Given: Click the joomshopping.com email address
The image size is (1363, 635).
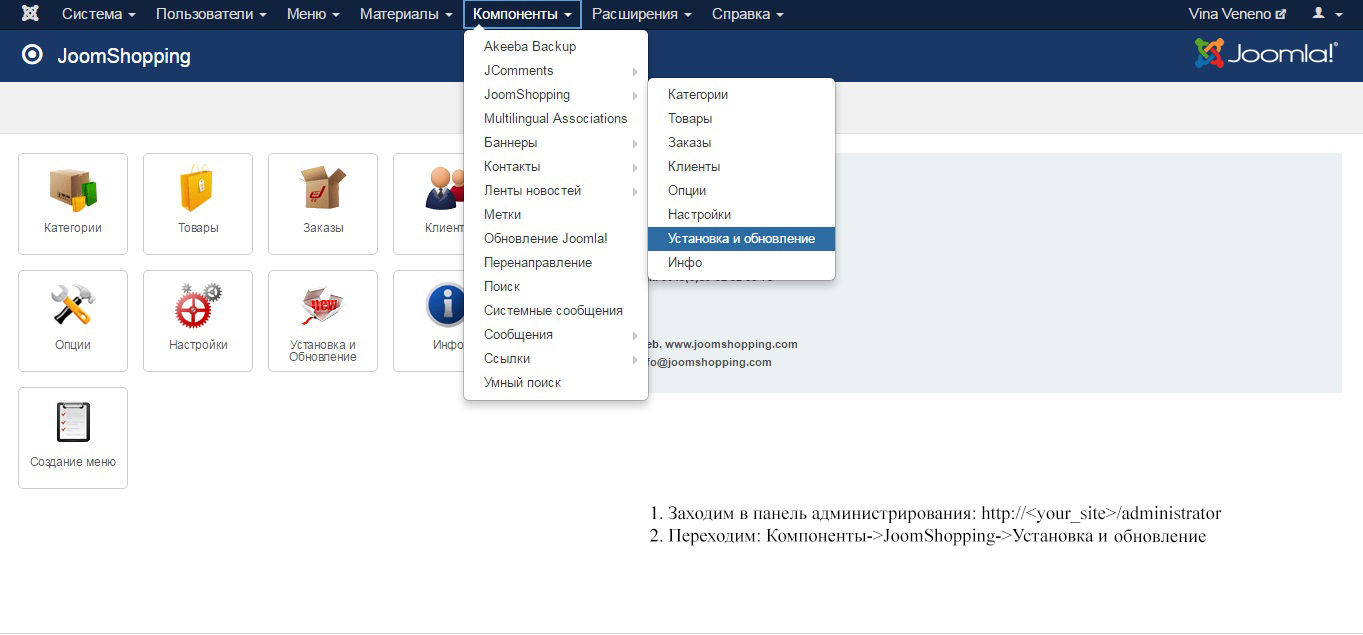Looking at the screenshot, I should 711,362.
